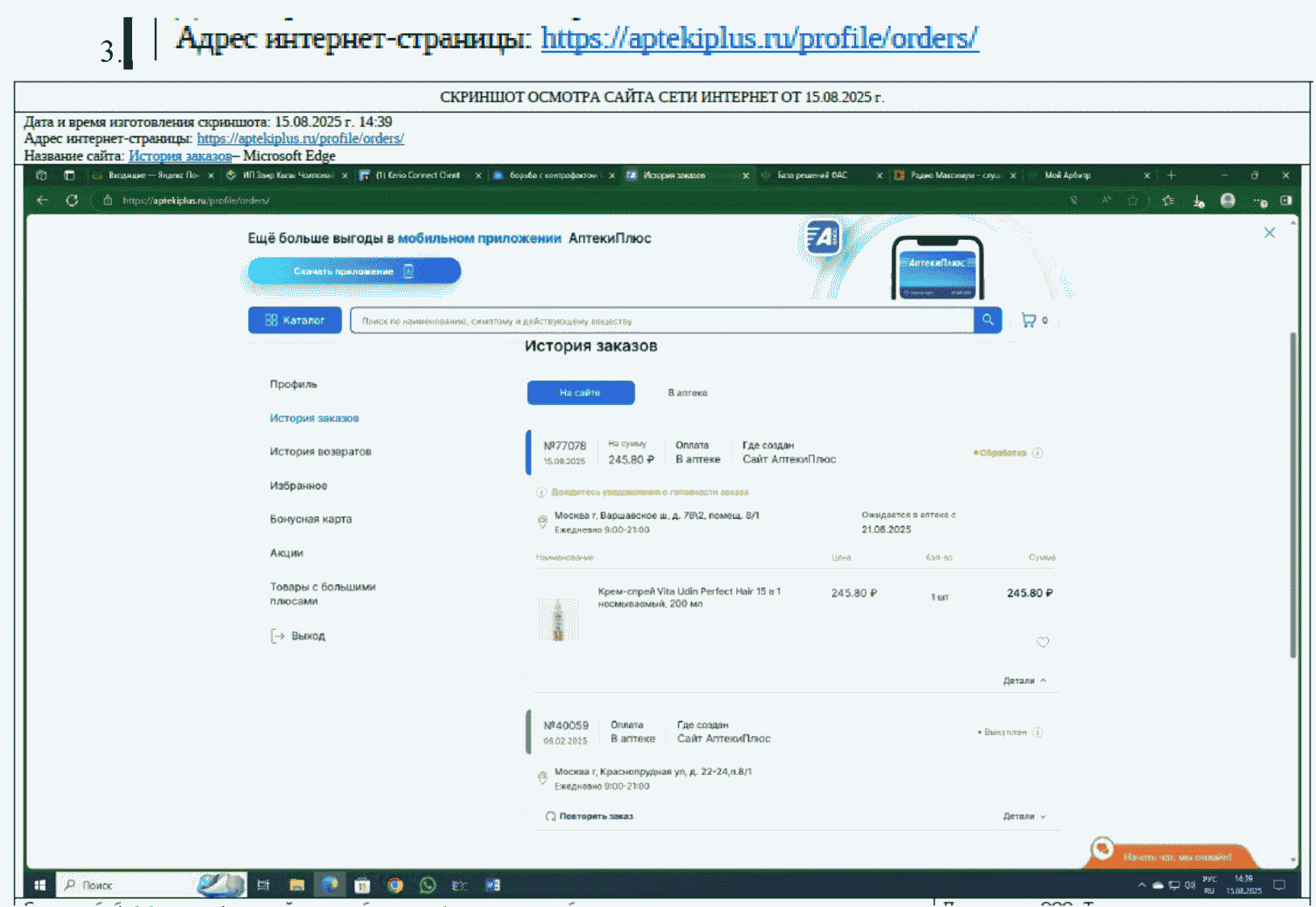
Task: Click the page vertical scrollbar
Action: click(x=1293, y=495)
